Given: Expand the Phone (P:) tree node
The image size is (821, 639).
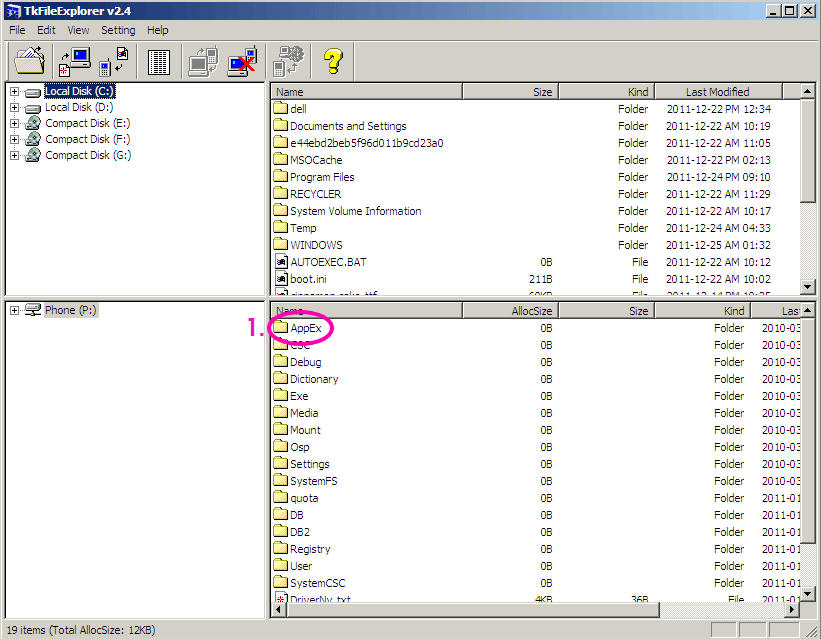Looking at the screenshot, I should (x=14, y=311).
